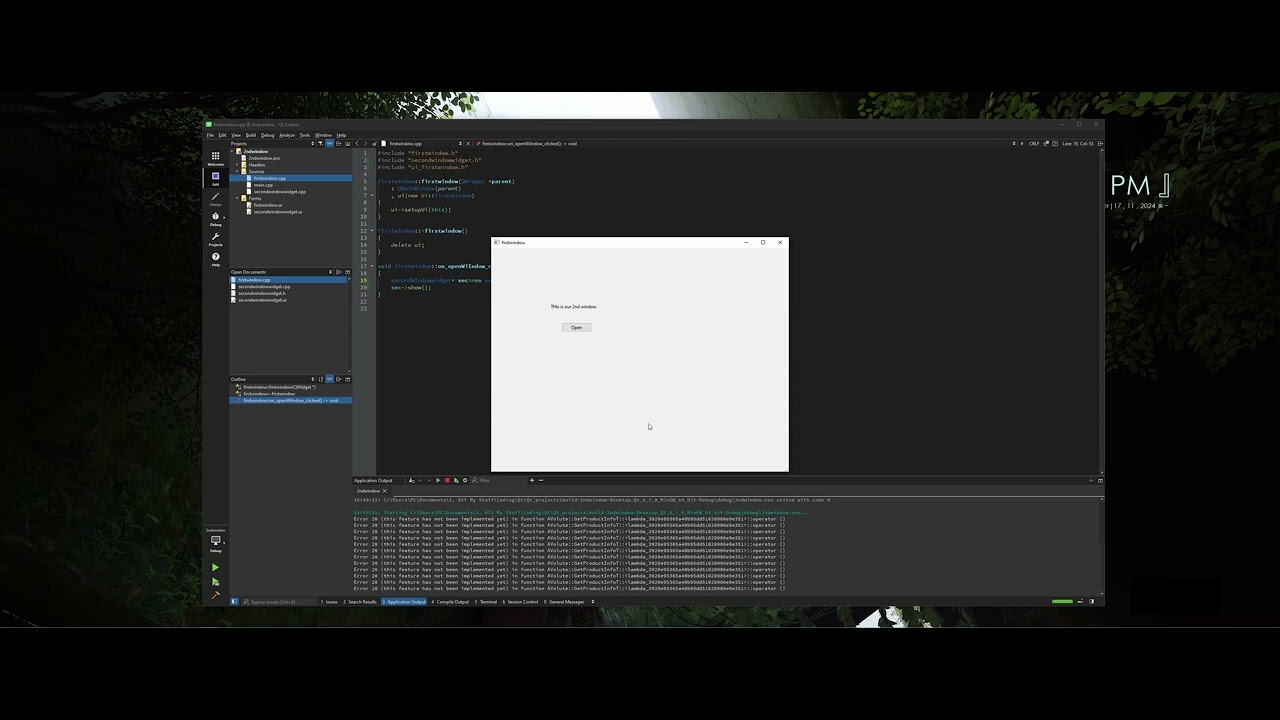Image resolution: width=1280 pixels, height=720 pixels.
Task: Open the 2ndwindow Debug kit selector
Action: click(215, 540)
